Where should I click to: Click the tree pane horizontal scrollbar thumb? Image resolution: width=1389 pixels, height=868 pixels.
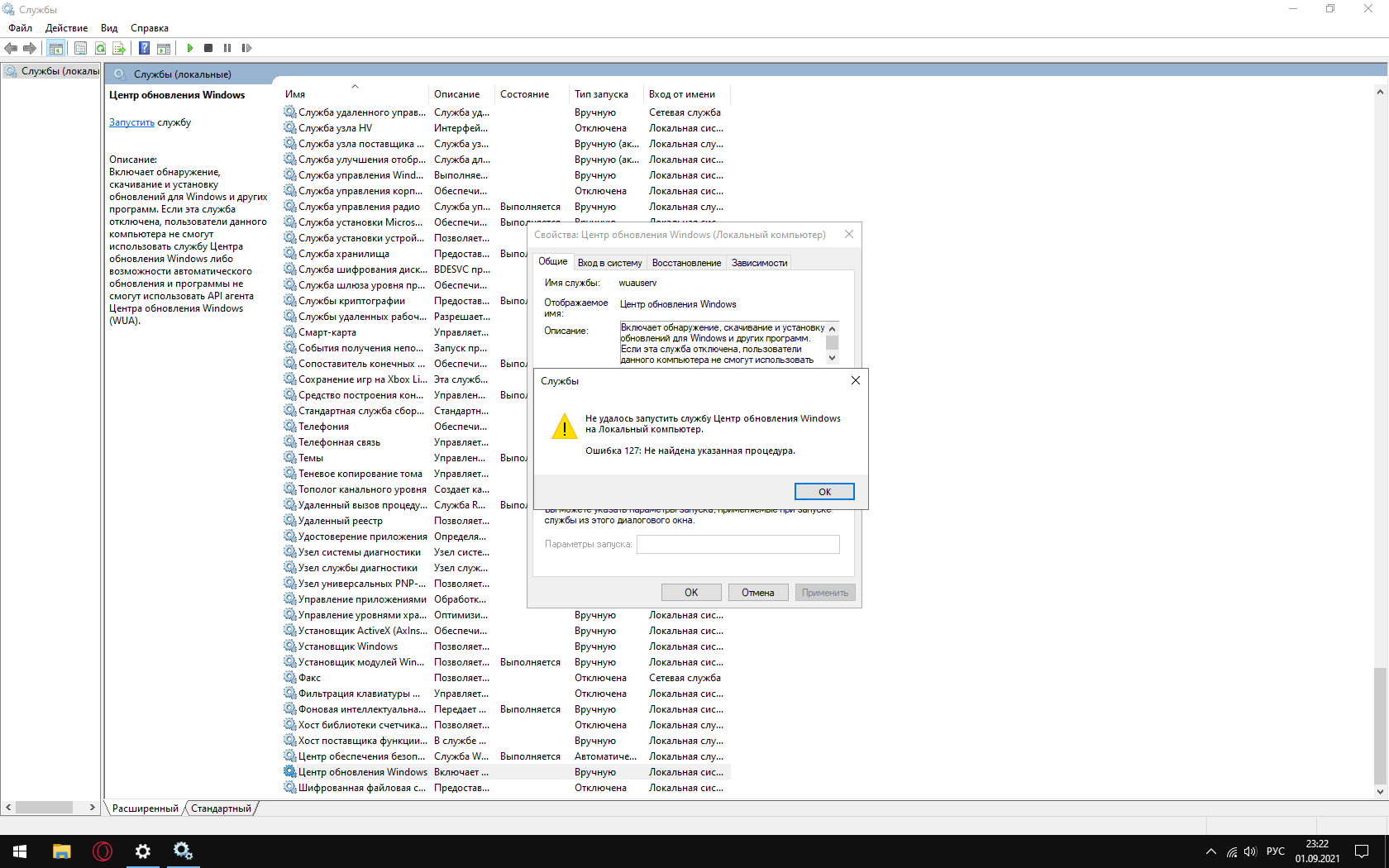(45, 808)
